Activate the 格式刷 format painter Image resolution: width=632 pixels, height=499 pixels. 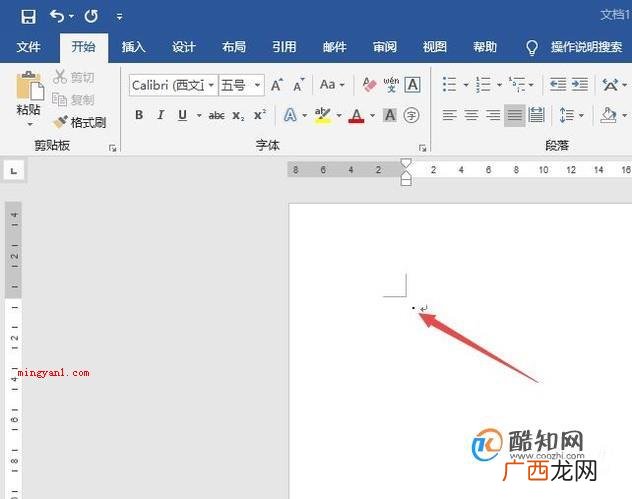click(80, 122)
